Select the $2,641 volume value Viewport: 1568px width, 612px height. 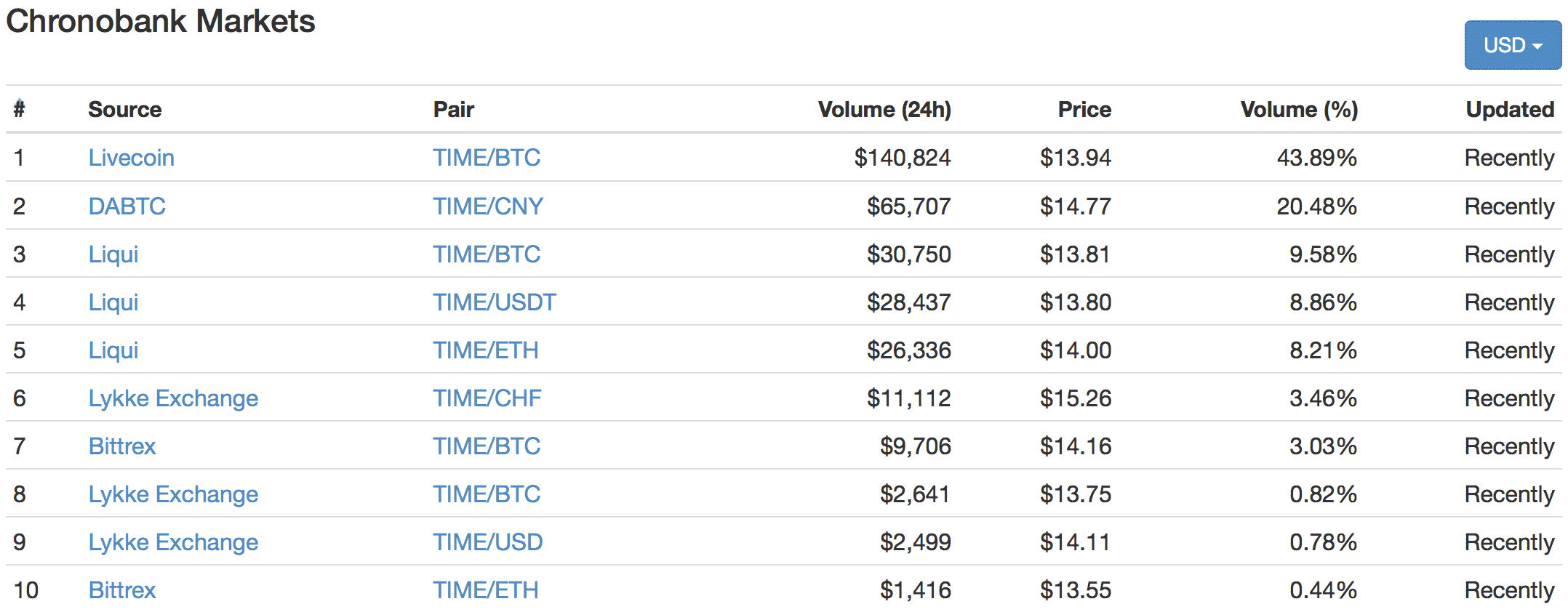[915, 494]
